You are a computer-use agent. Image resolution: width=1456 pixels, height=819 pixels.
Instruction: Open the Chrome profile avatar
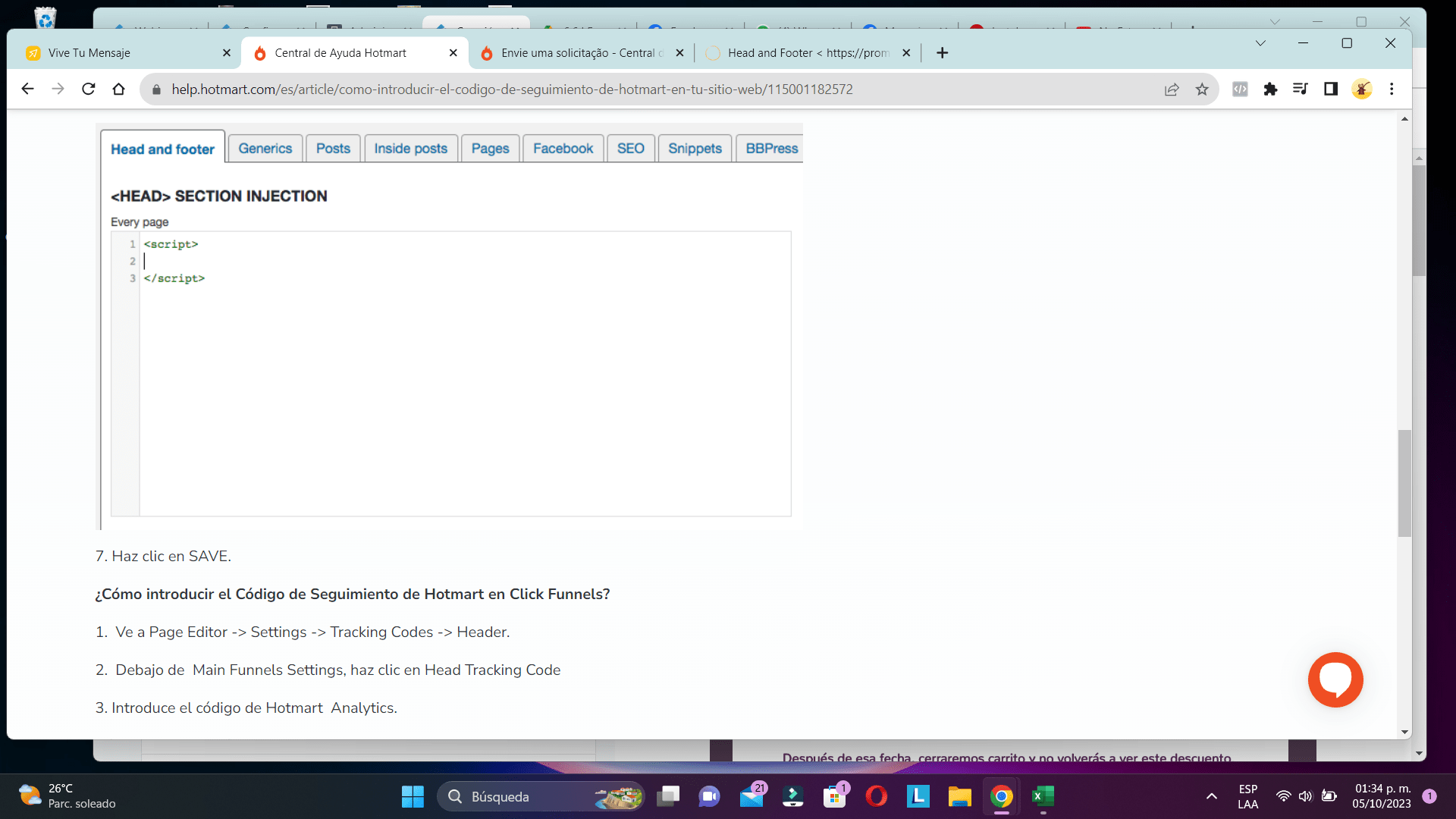click(1362, 89)
